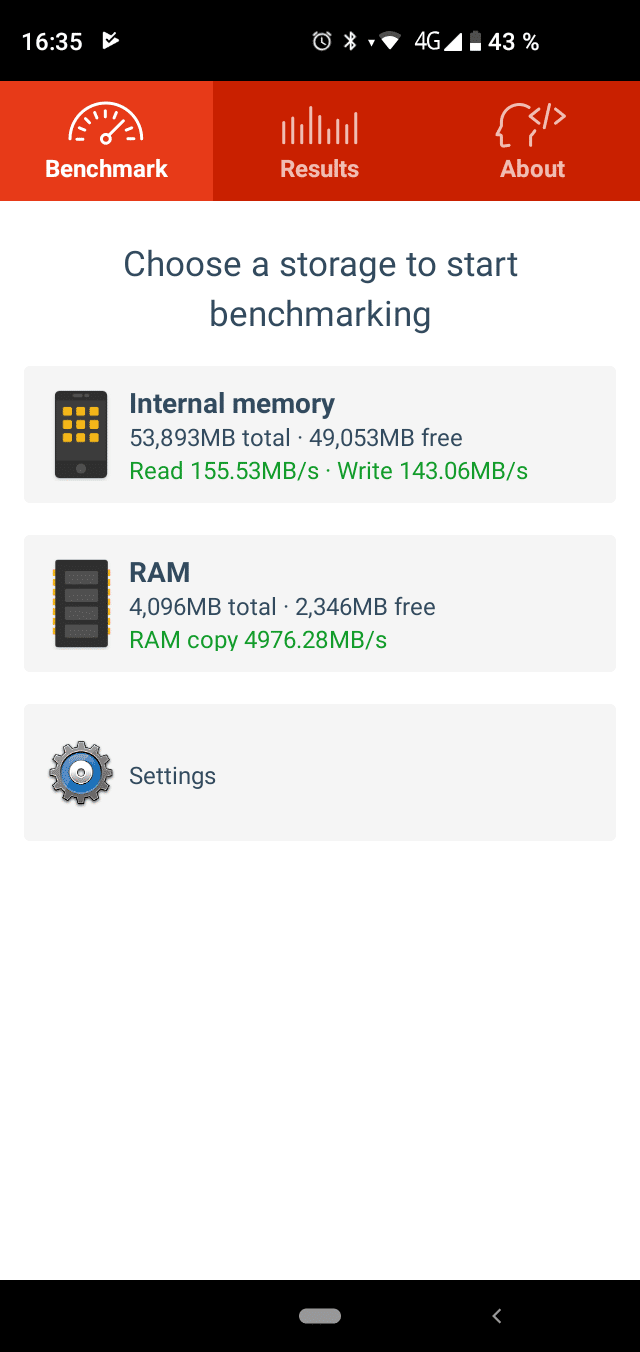The width and height of the screenshot is (640, 1352).
Task: Open the Benchmark tab speedometer icon
Action: coord(105,124)
